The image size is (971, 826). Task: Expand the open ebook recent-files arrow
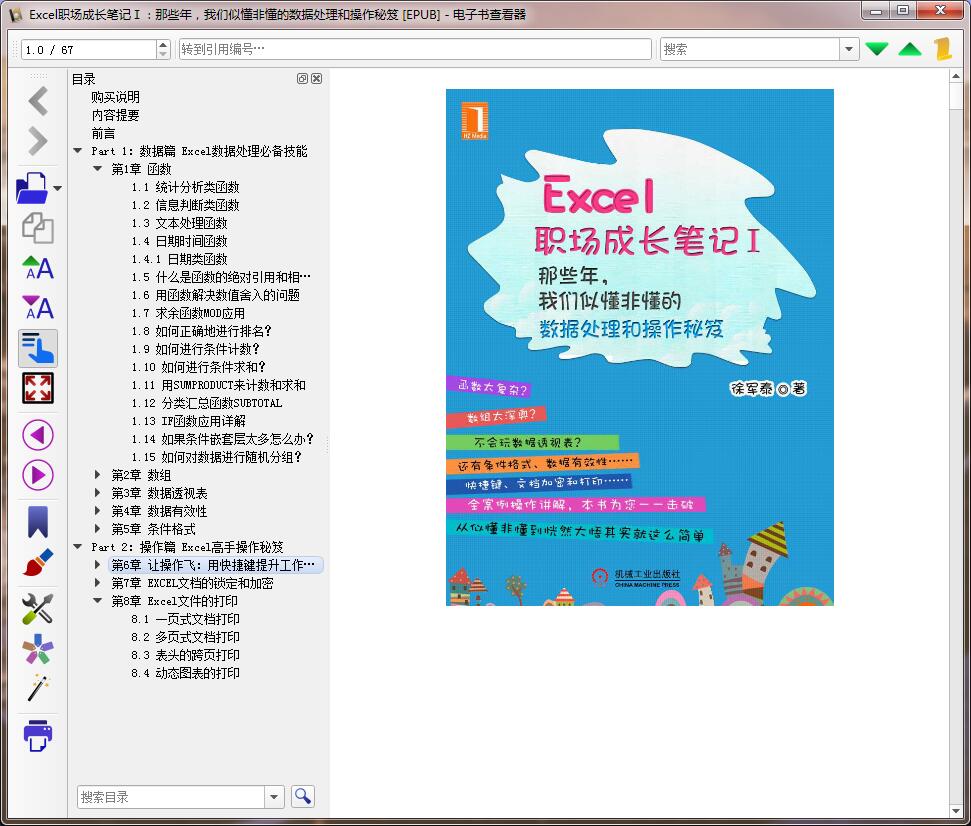pyautogui.click(x=58, y=188)
